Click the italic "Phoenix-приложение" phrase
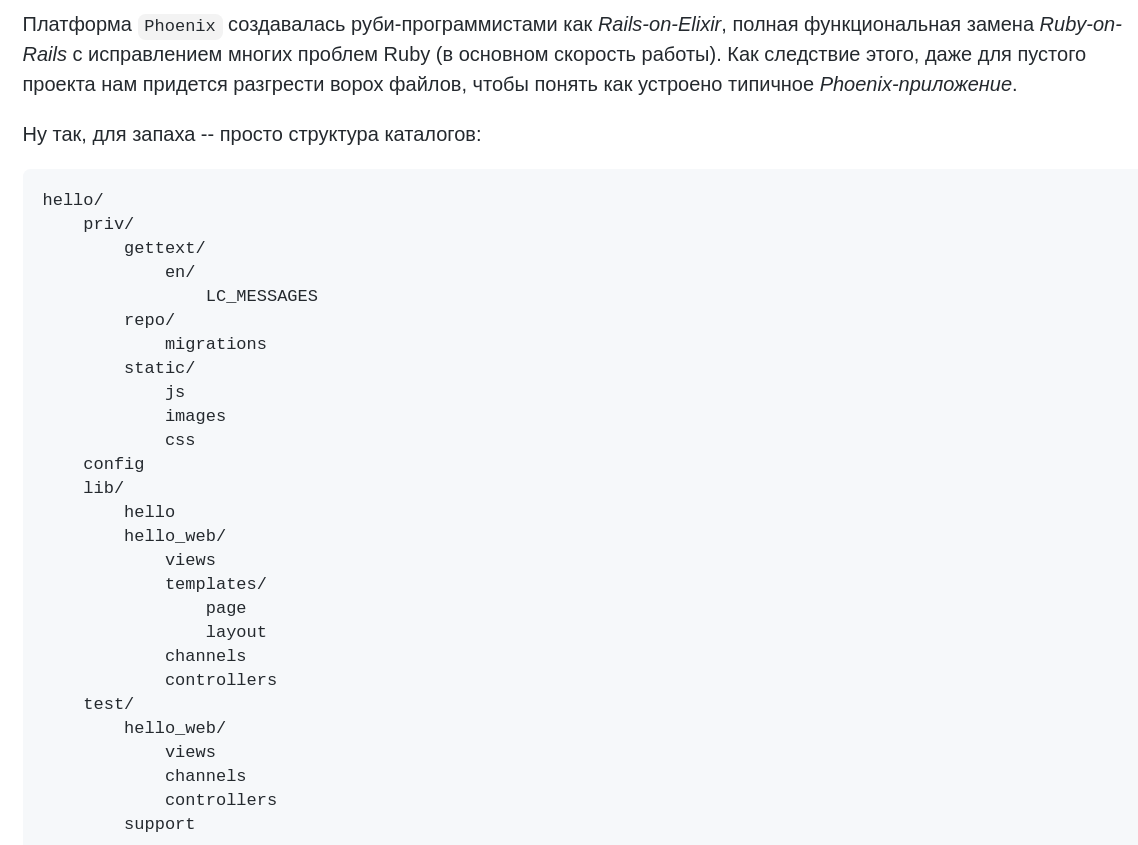This screenshot has height=845, width=1138. point(915,84)
